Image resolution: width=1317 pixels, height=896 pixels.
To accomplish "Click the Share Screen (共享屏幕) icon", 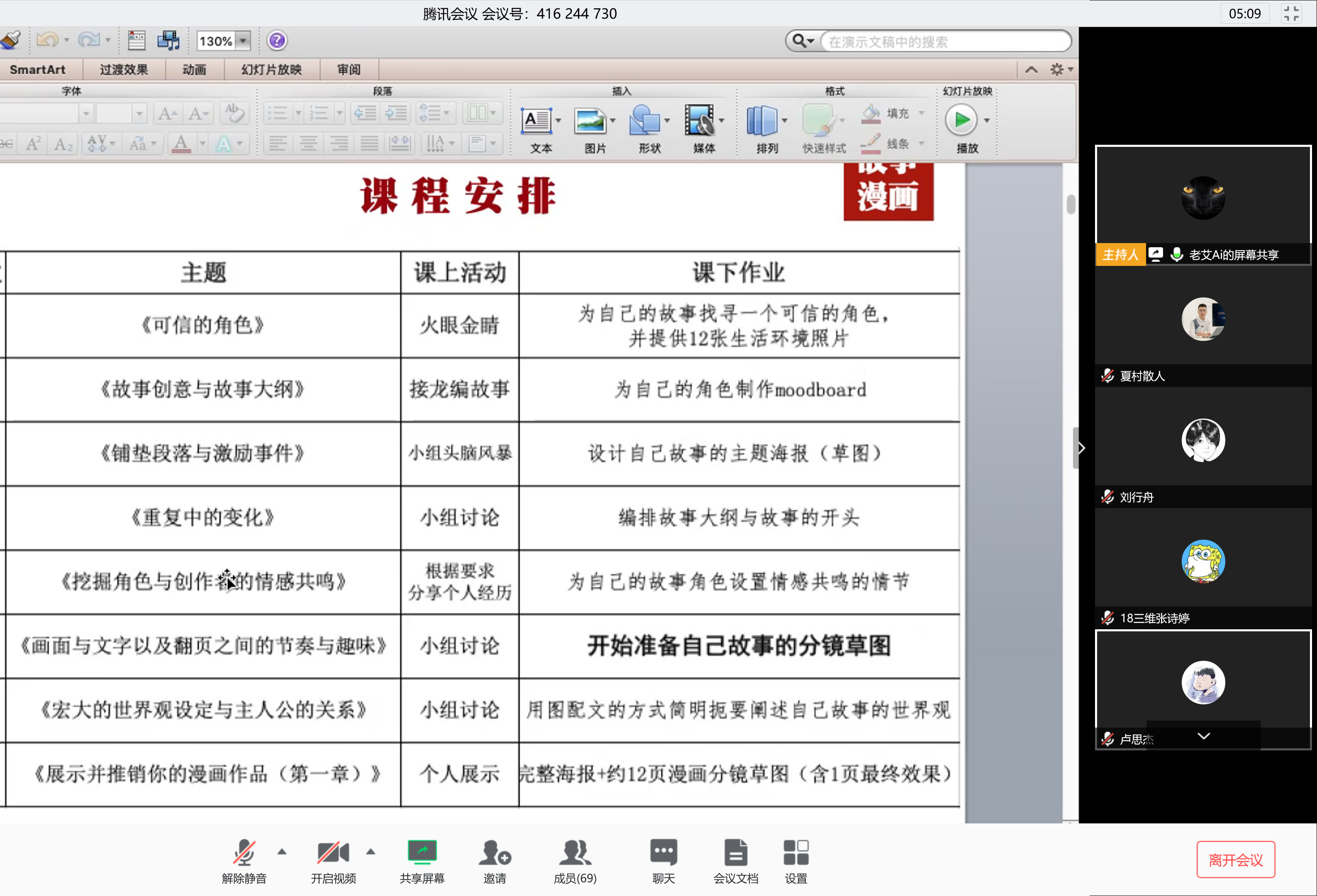I will [422, 852].
